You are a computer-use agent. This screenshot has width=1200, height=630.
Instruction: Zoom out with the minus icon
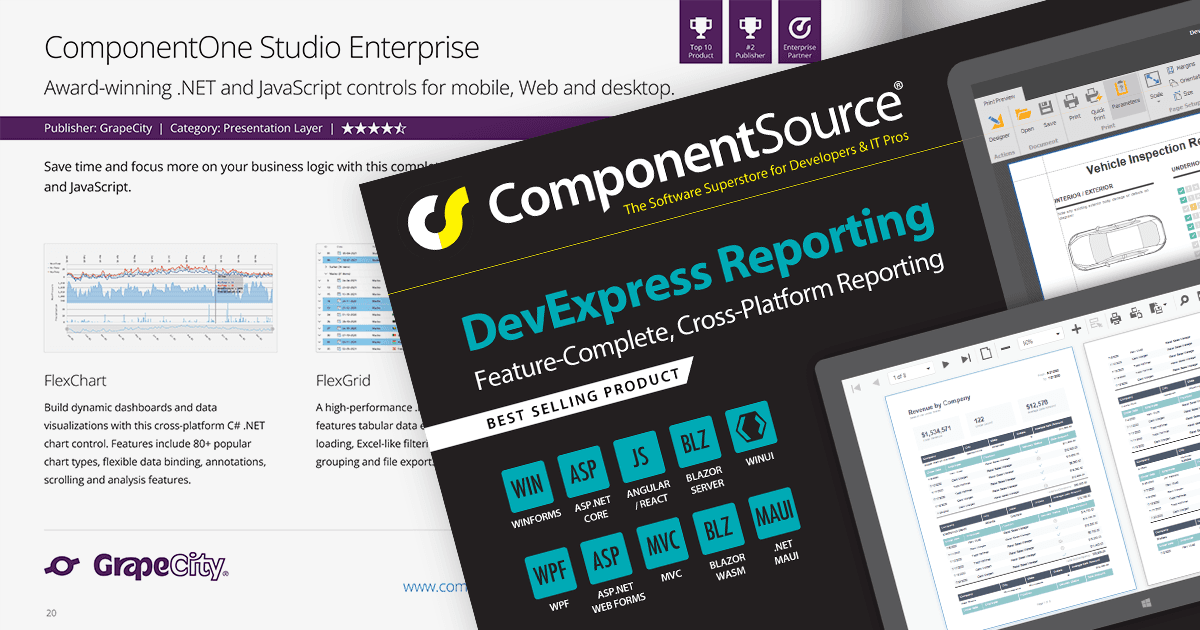(1005, 348)
